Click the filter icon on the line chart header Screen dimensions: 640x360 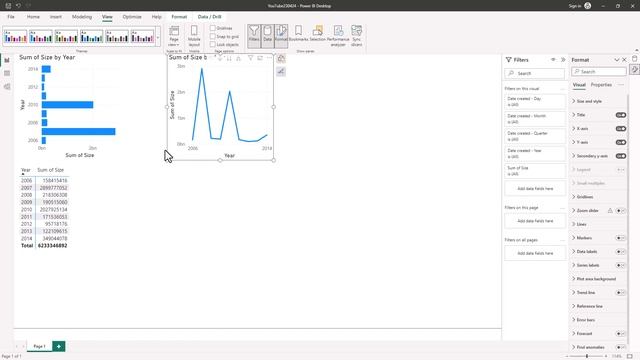point(250,58)
